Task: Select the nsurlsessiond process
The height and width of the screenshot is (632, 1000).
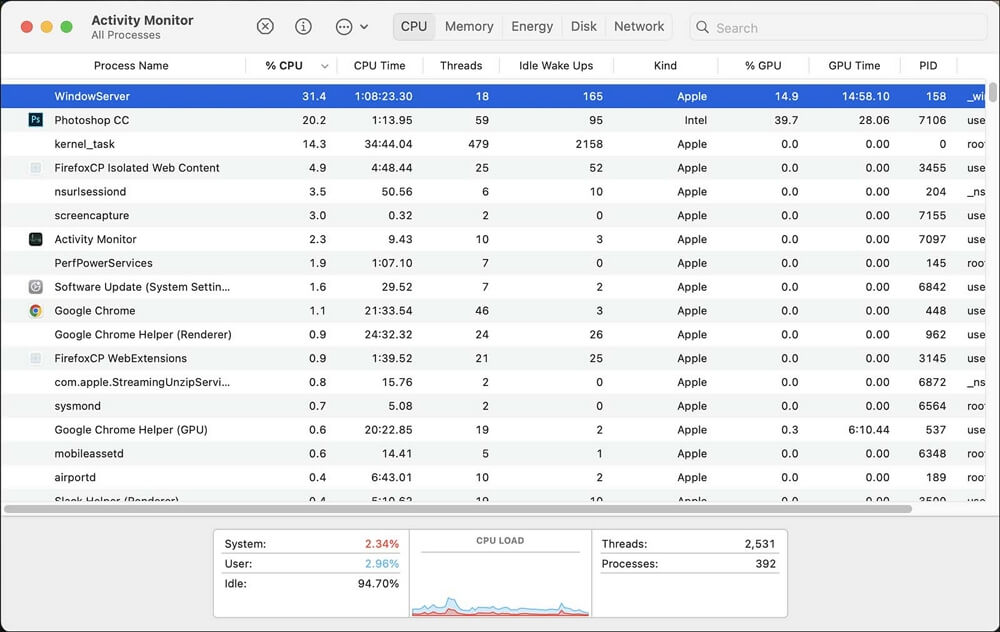Action: 493,191
